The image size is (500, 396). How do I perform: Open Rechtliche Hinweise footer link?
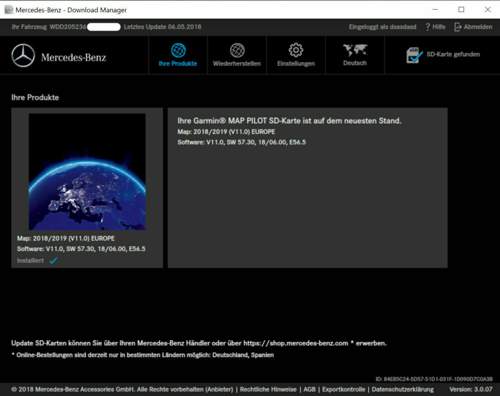point(268,389)
